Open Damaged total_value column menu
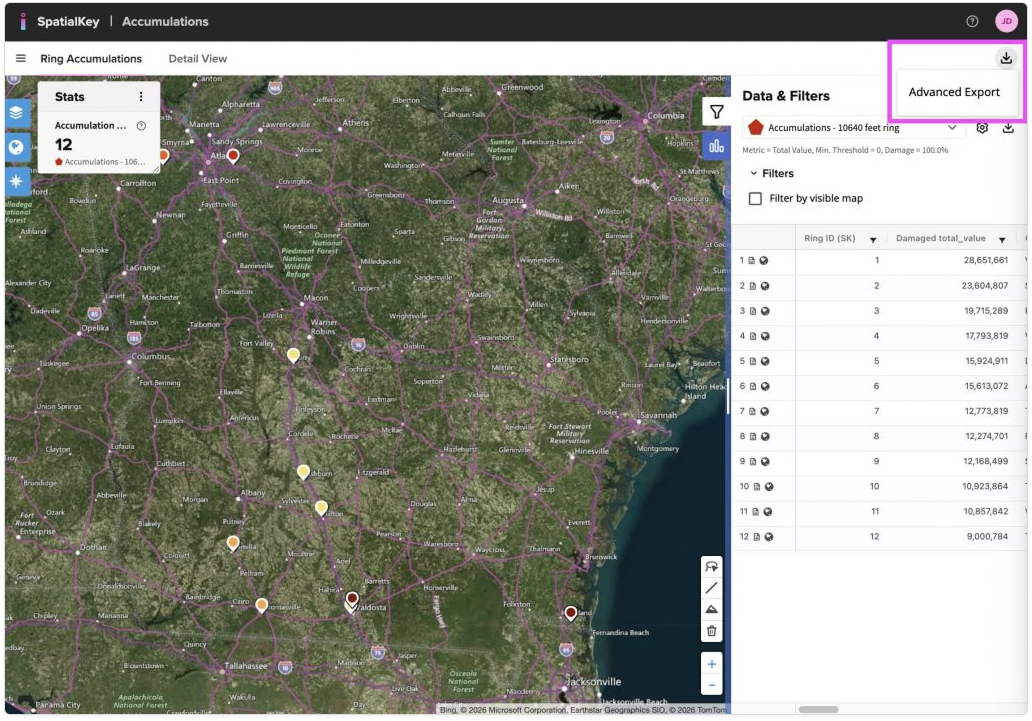Viewport: 1032px width, 721px height. [1002, 239]
